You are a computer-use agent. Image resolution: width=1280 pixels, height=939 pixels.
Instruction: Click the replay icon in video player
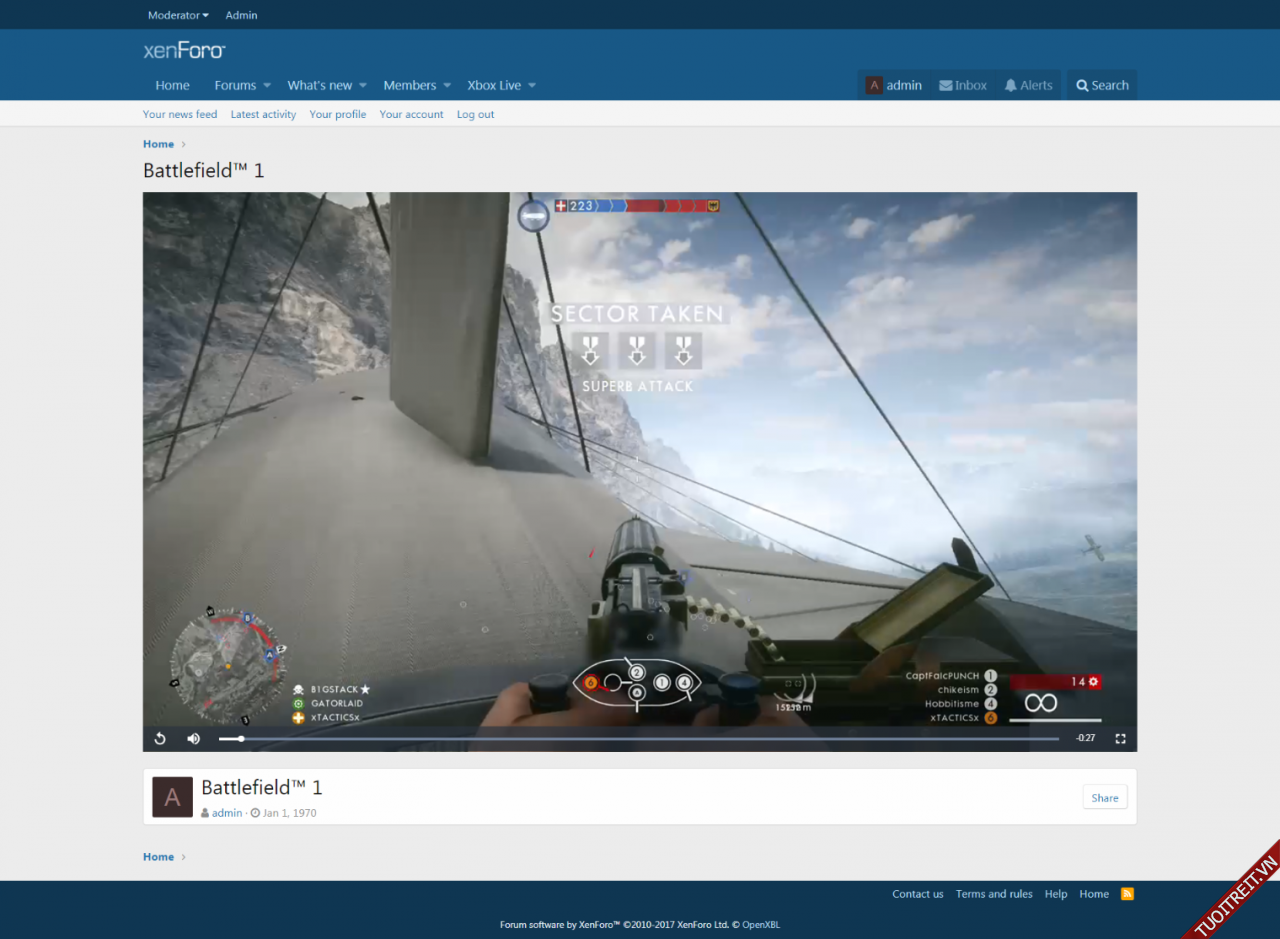click(160, 739)
